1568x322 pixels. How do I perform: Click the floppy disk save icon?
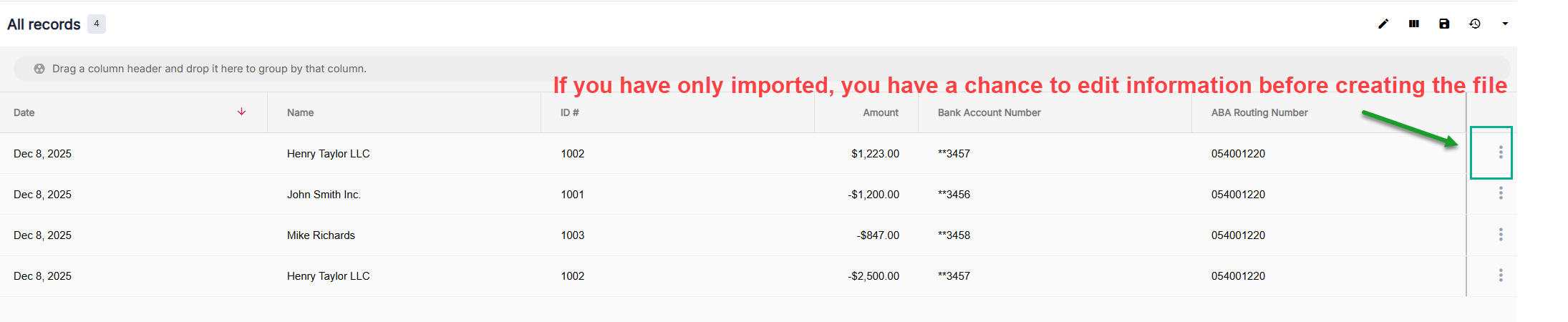1444,24
